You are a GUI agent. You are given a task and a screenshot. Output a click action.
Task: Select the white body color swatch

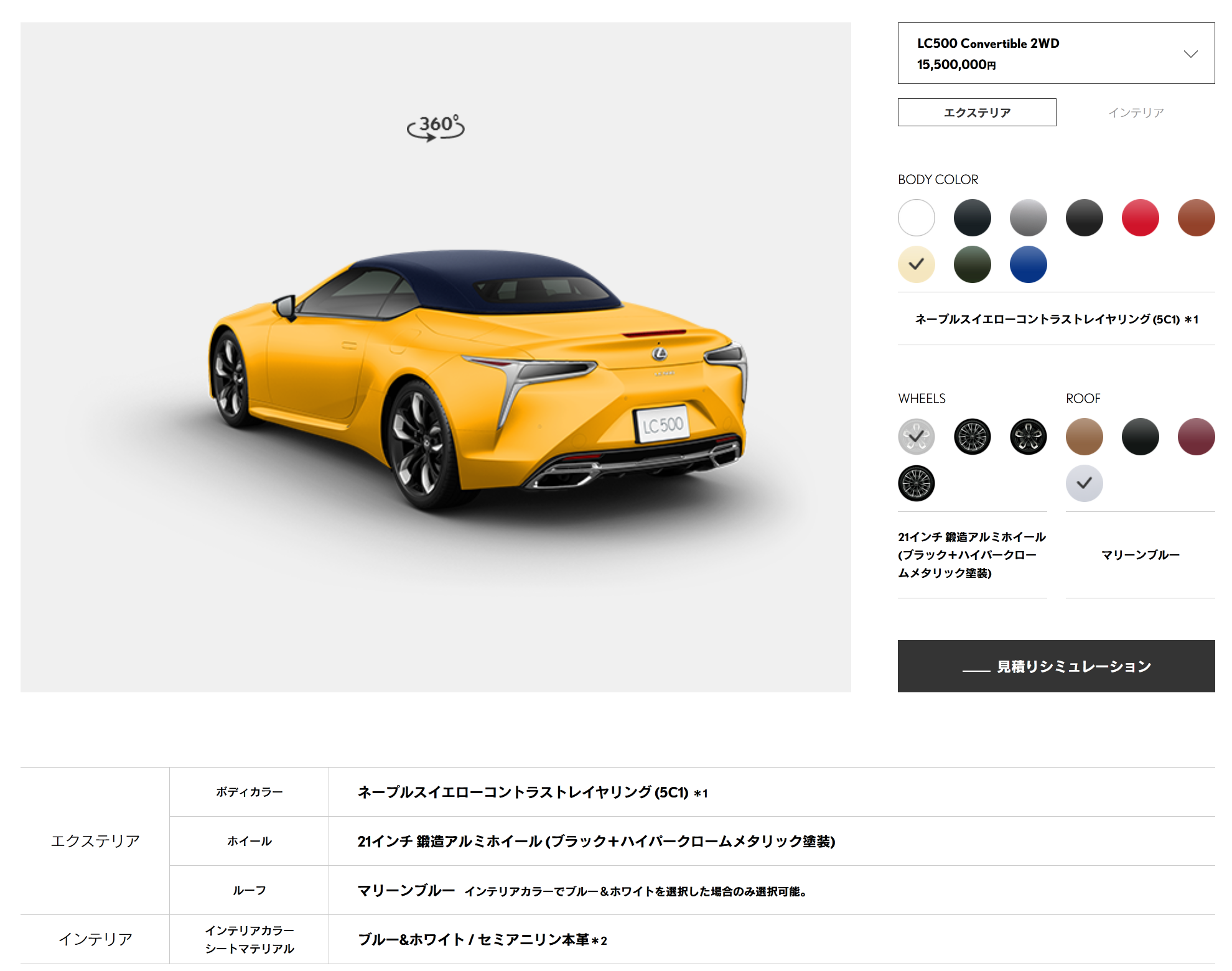pyautogui.click(x=917, y=218)
